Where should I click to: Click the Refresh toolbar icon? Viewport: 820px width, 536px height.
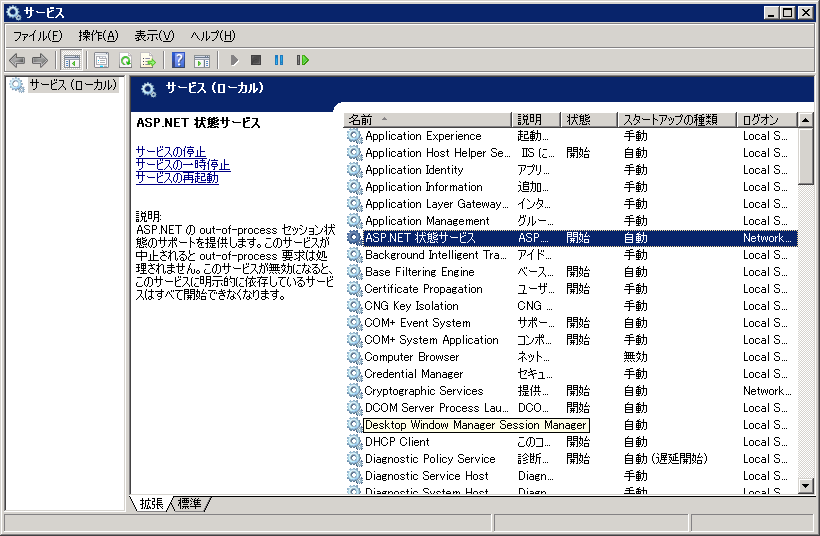[x=125, y=60]
